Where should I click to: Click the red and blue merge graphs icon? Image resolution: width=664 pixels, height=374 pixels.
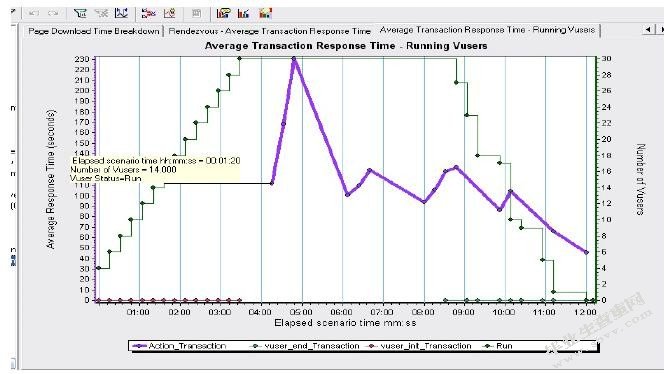(149, 13)
